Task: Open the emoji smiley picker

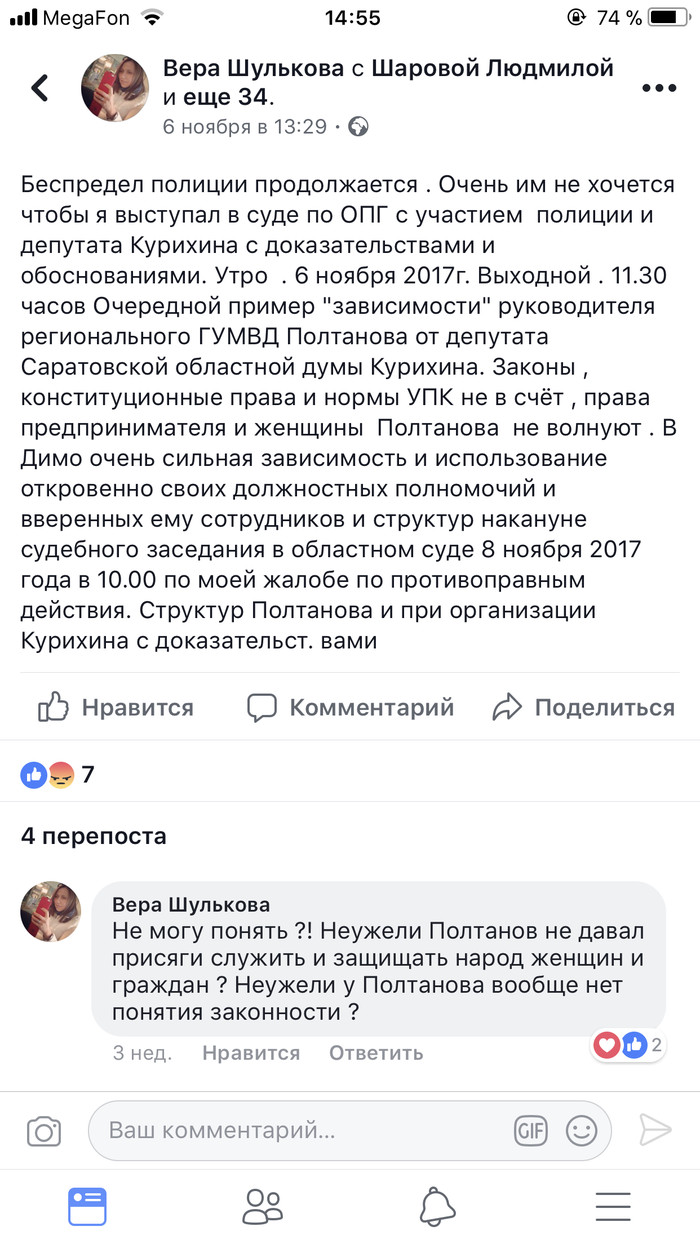Action: point(581,1131)
